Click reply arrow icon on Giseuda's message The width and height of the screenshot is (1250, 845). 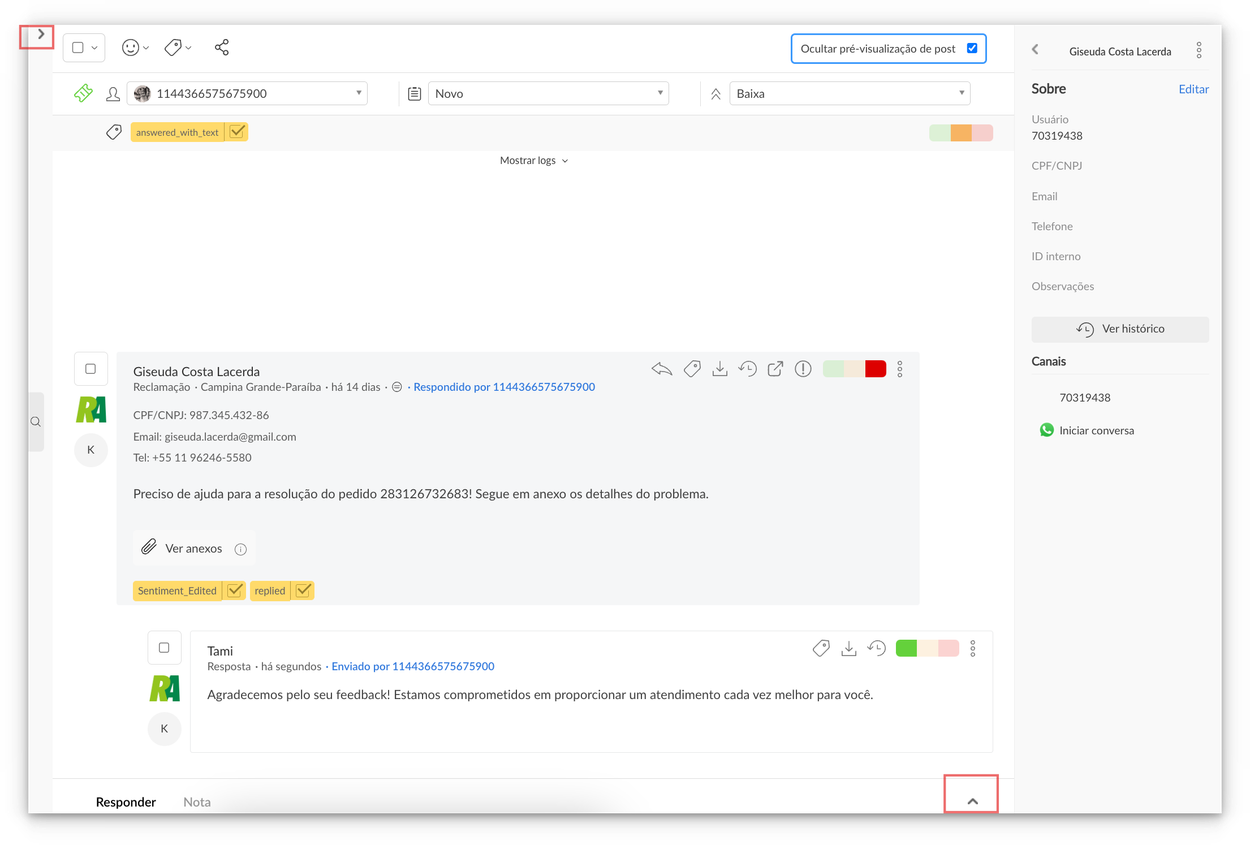(x=661, y=369)
